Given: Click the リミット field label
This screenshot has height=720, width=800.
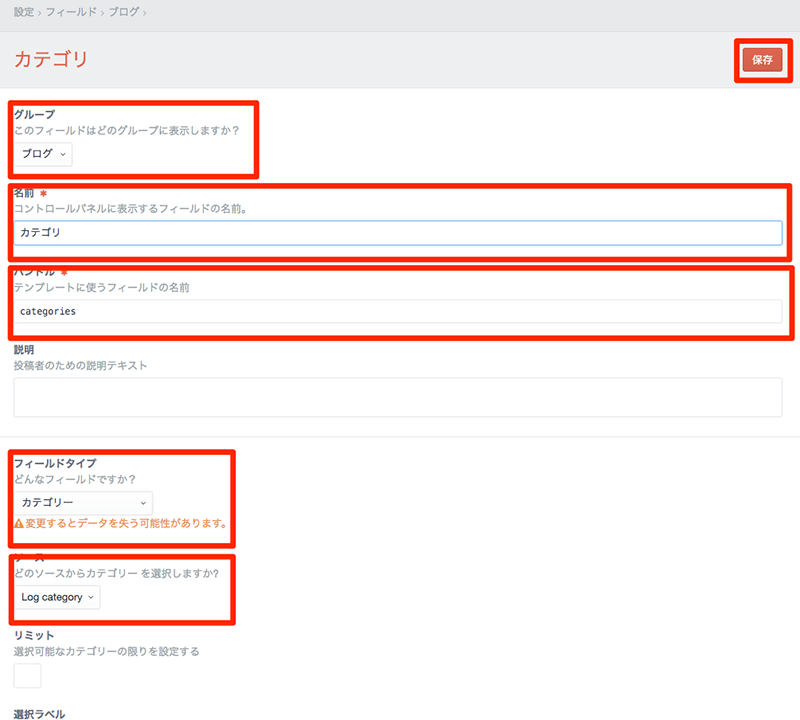Looking at the screenshot, I should point(33,635).
